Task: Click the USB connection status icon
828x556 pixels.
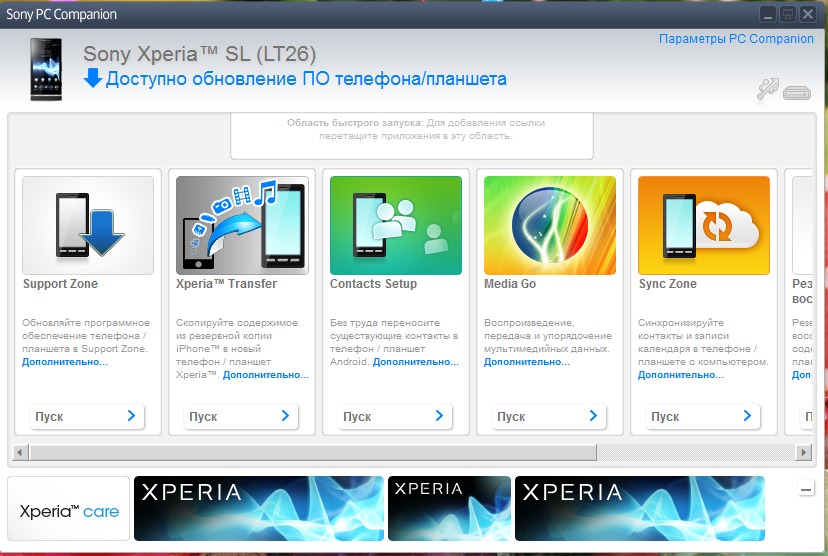Action: [x=767, y=89]
